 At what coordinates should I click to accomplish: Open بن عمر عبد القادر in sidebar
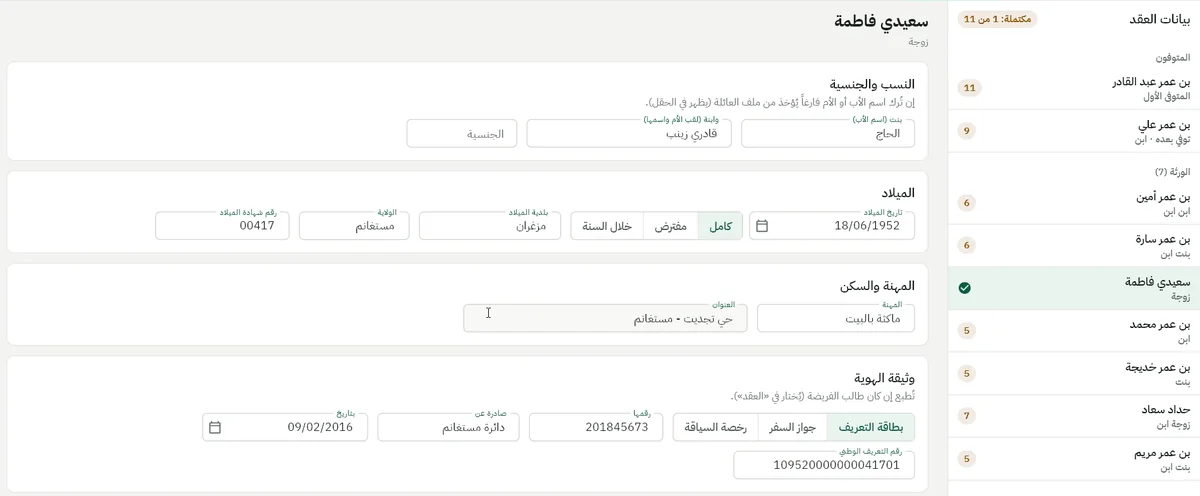1074,88
